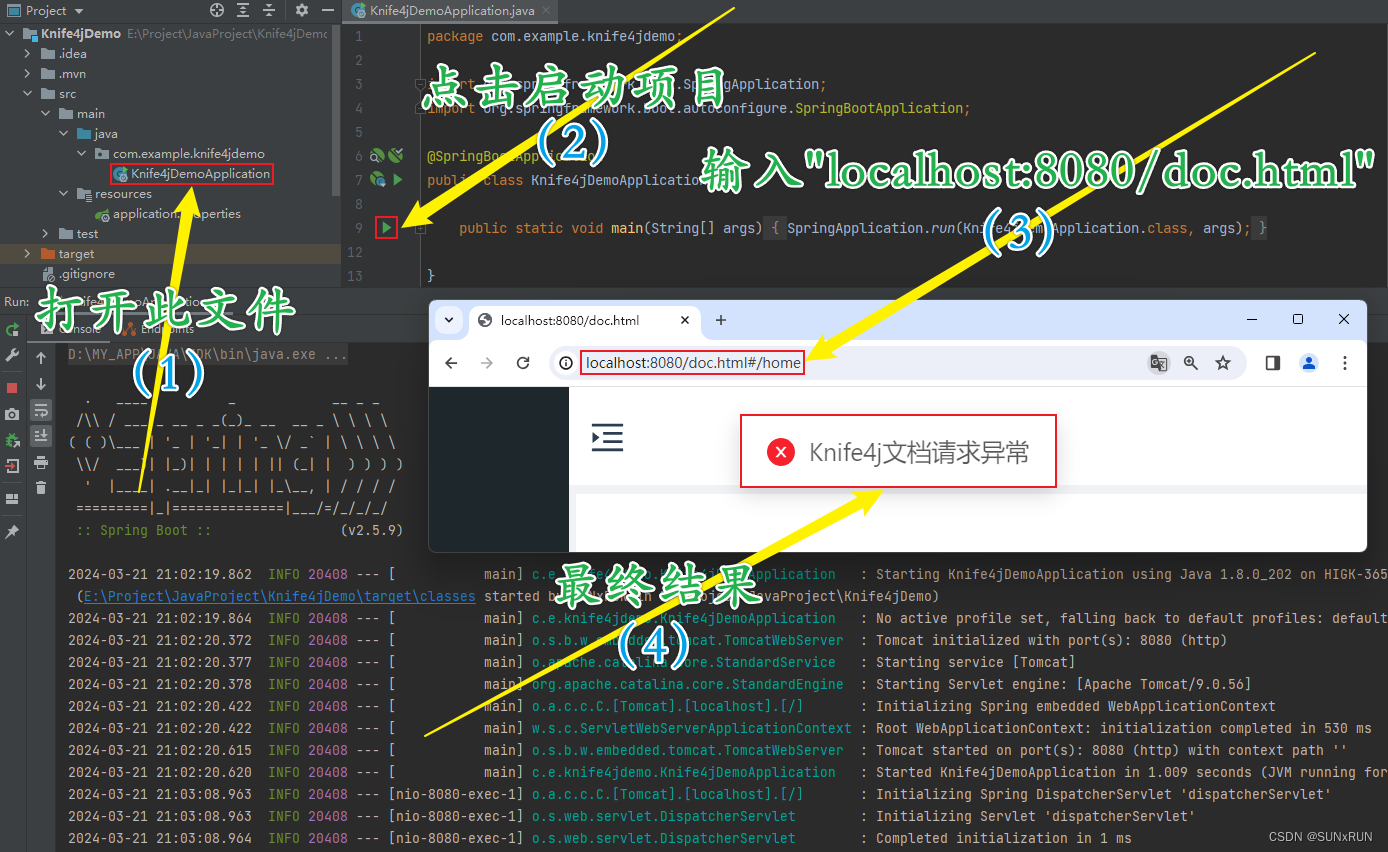Collapse the java source folder
The width and height of the screenshot is (1388, 852).
[65, 133]
